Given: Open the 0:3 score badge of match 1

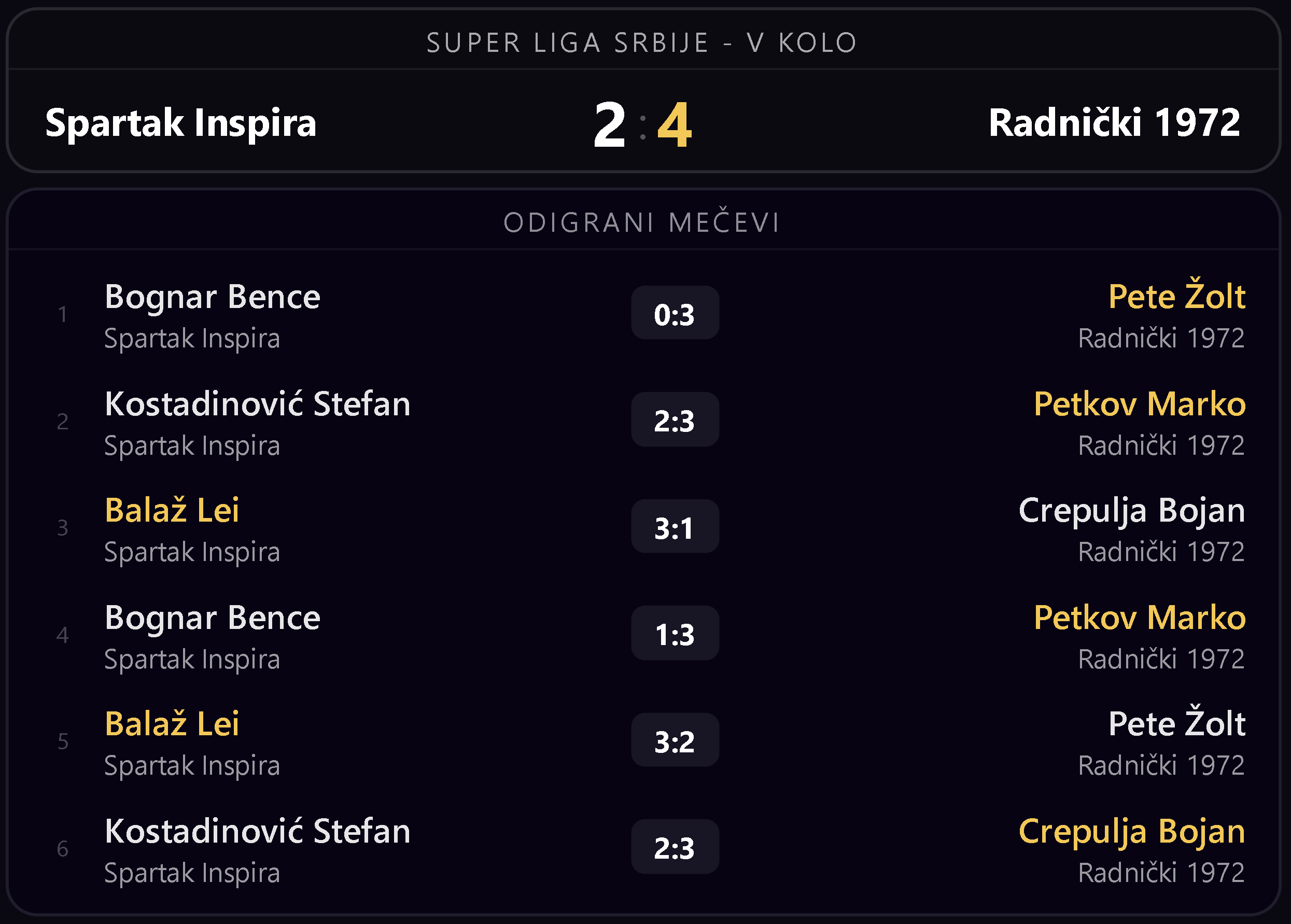Looking at the screenshot, I should (x=675, y=314).
